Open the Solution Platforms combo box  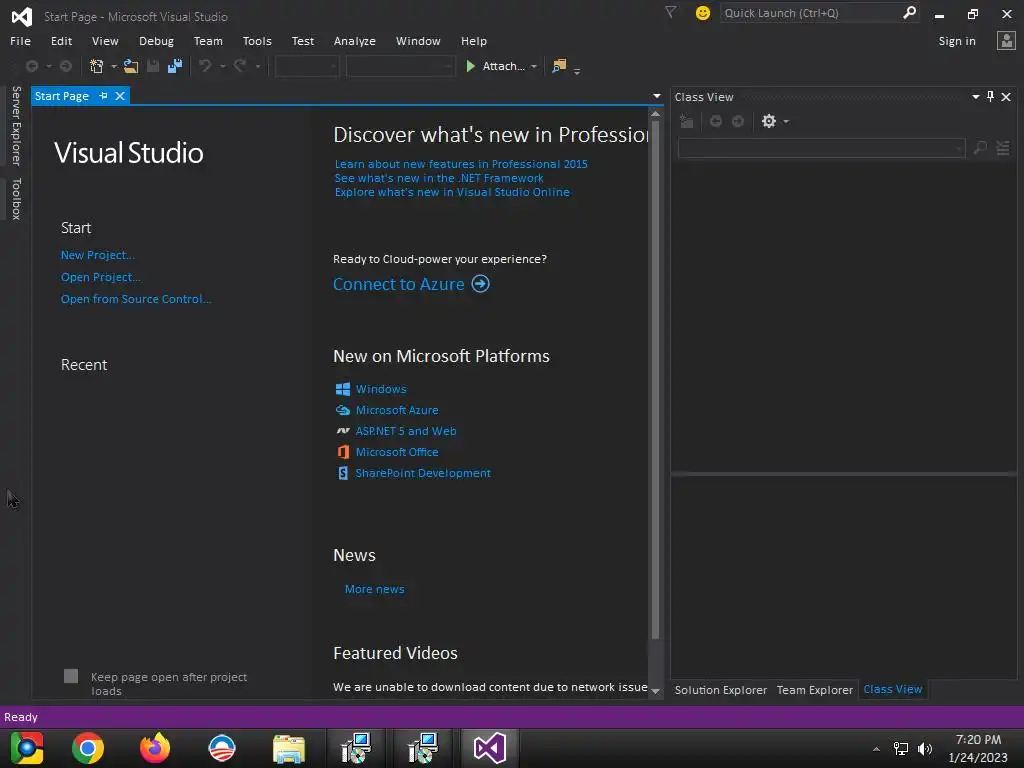click(400, 66)
